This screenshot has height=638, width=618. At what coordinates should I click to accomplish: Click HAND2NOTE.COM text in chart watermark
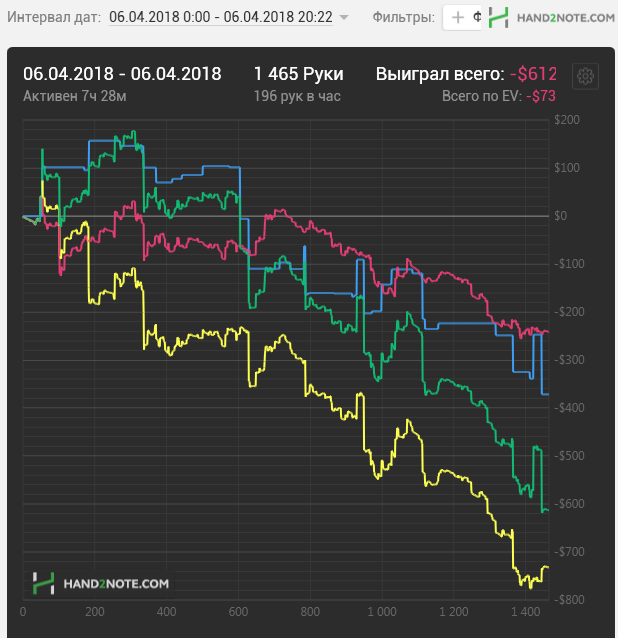coord(116,584)
